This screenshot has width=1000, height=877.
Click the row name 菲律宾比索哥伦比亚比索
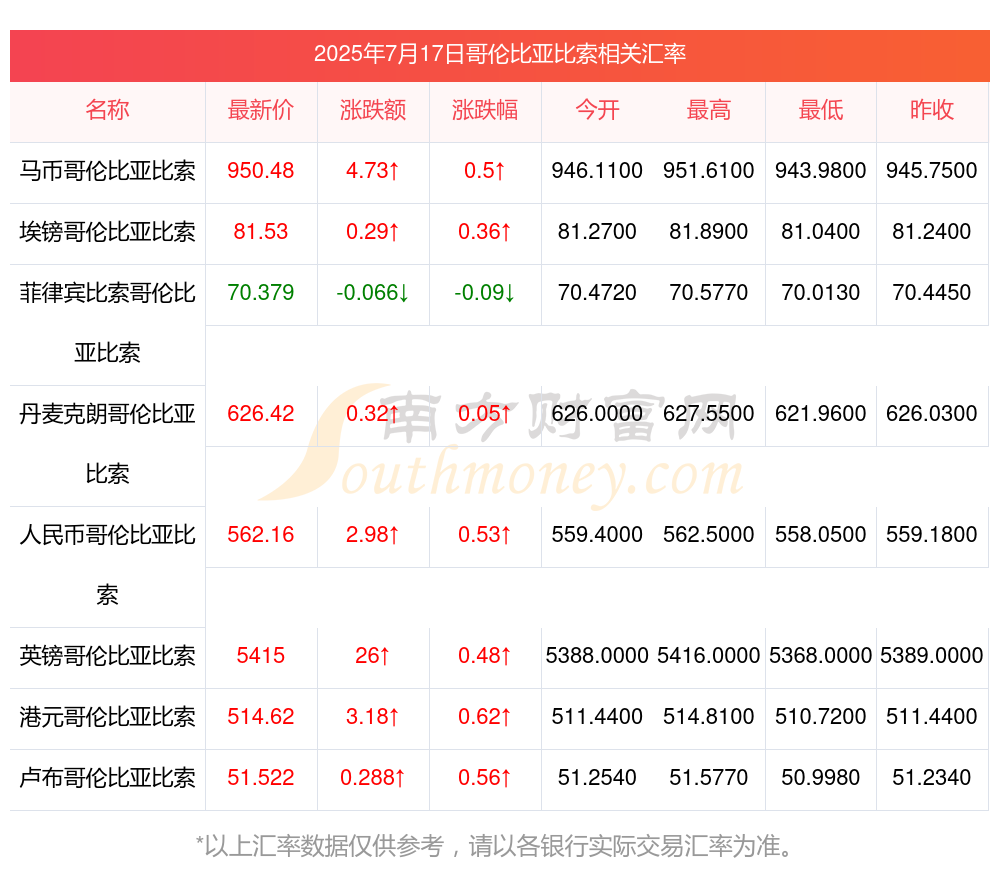[x=107, y=323]
